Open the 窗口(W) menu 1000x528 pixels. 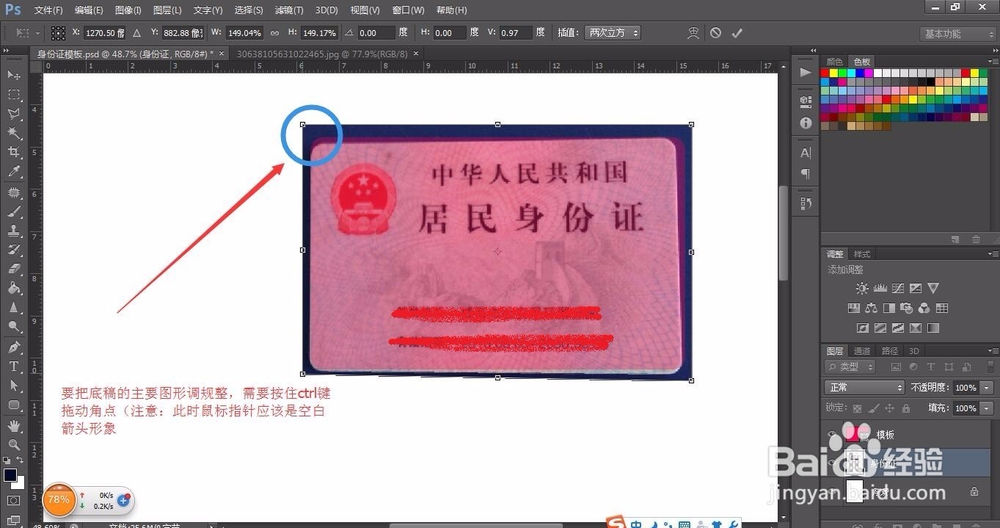click(x=408, y=10)
